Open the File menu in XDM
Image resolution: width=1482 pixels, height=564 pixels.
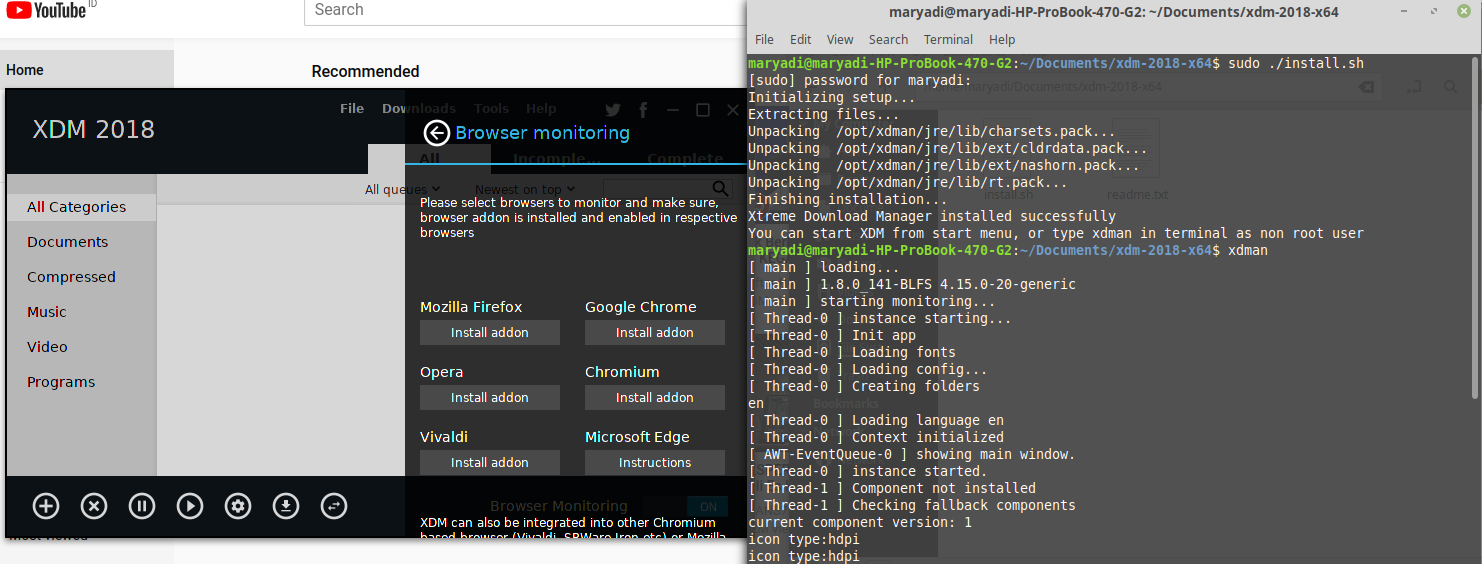(x=352, y=108)
